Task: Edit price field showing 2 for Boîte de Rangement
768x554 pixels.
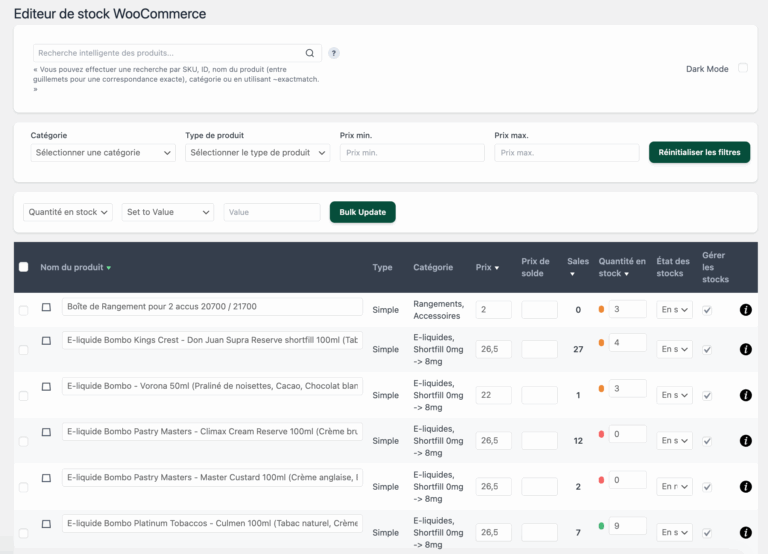Action: tap(493, 310)
